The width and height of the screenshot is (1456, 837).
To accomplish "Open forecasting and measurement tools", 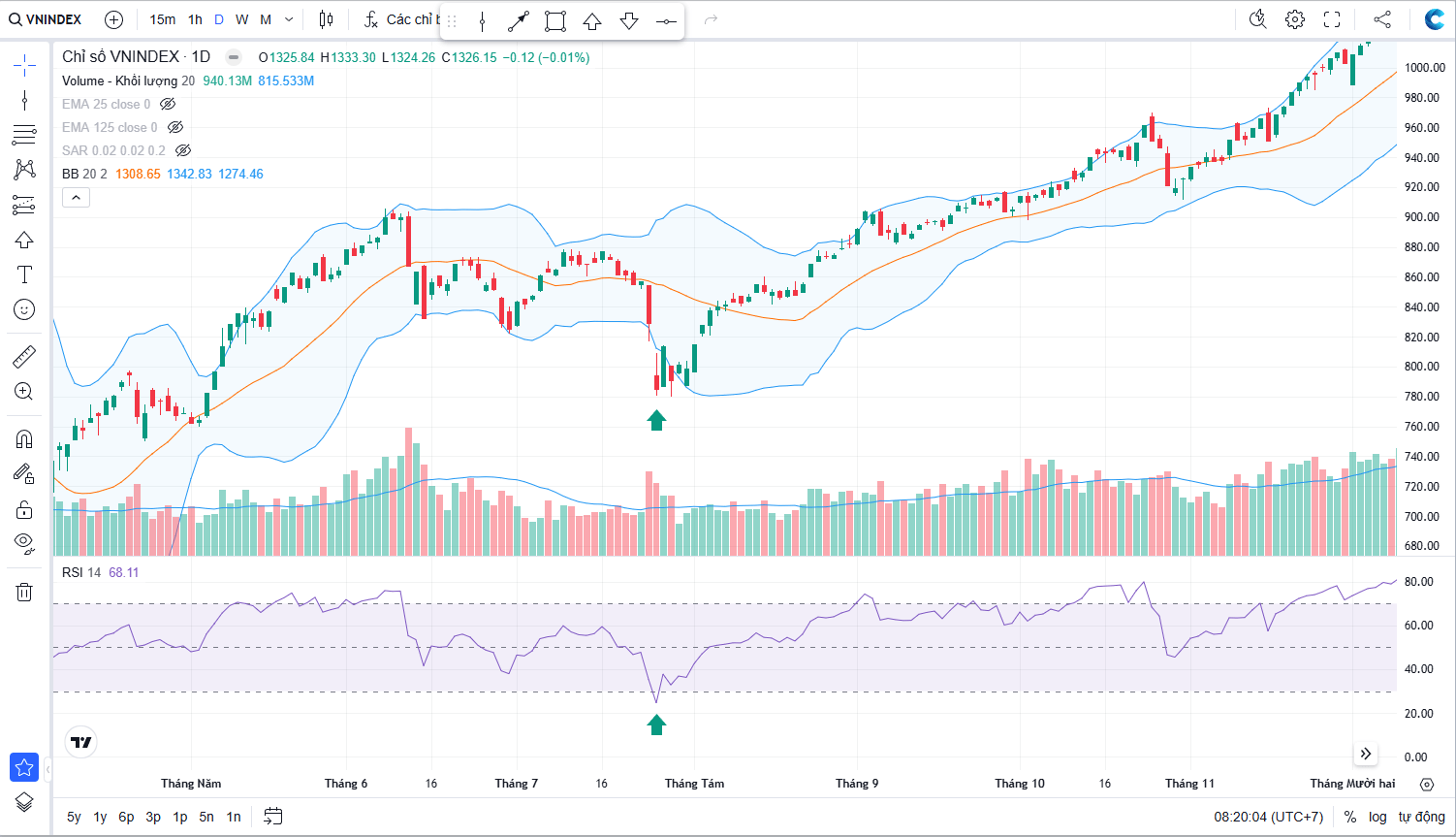I will click(24, 205).
